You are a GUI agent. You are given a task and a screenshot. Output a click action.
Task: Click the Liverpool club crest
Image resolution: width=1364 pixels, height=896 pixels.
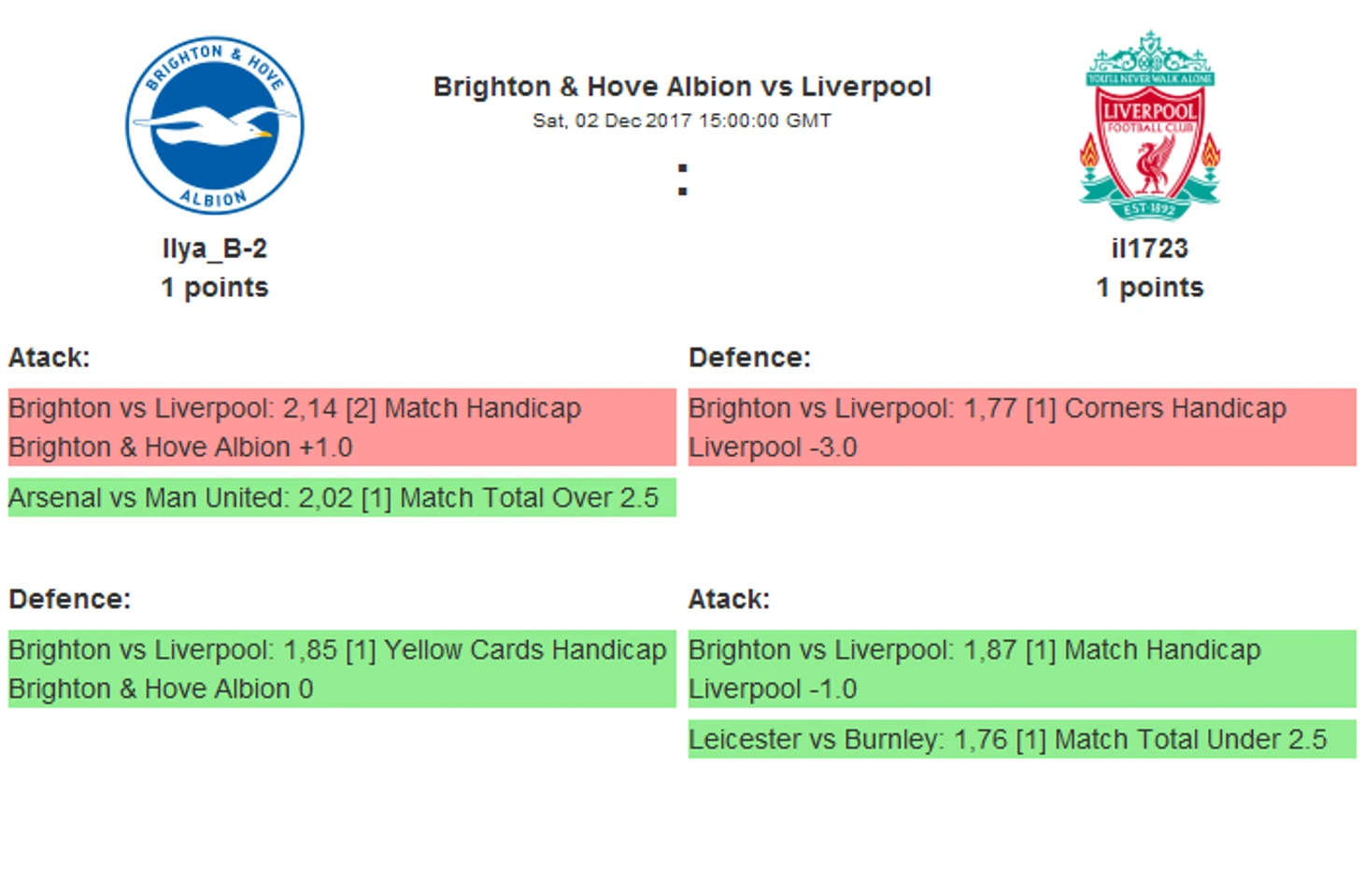click(x=1149, y=126)
